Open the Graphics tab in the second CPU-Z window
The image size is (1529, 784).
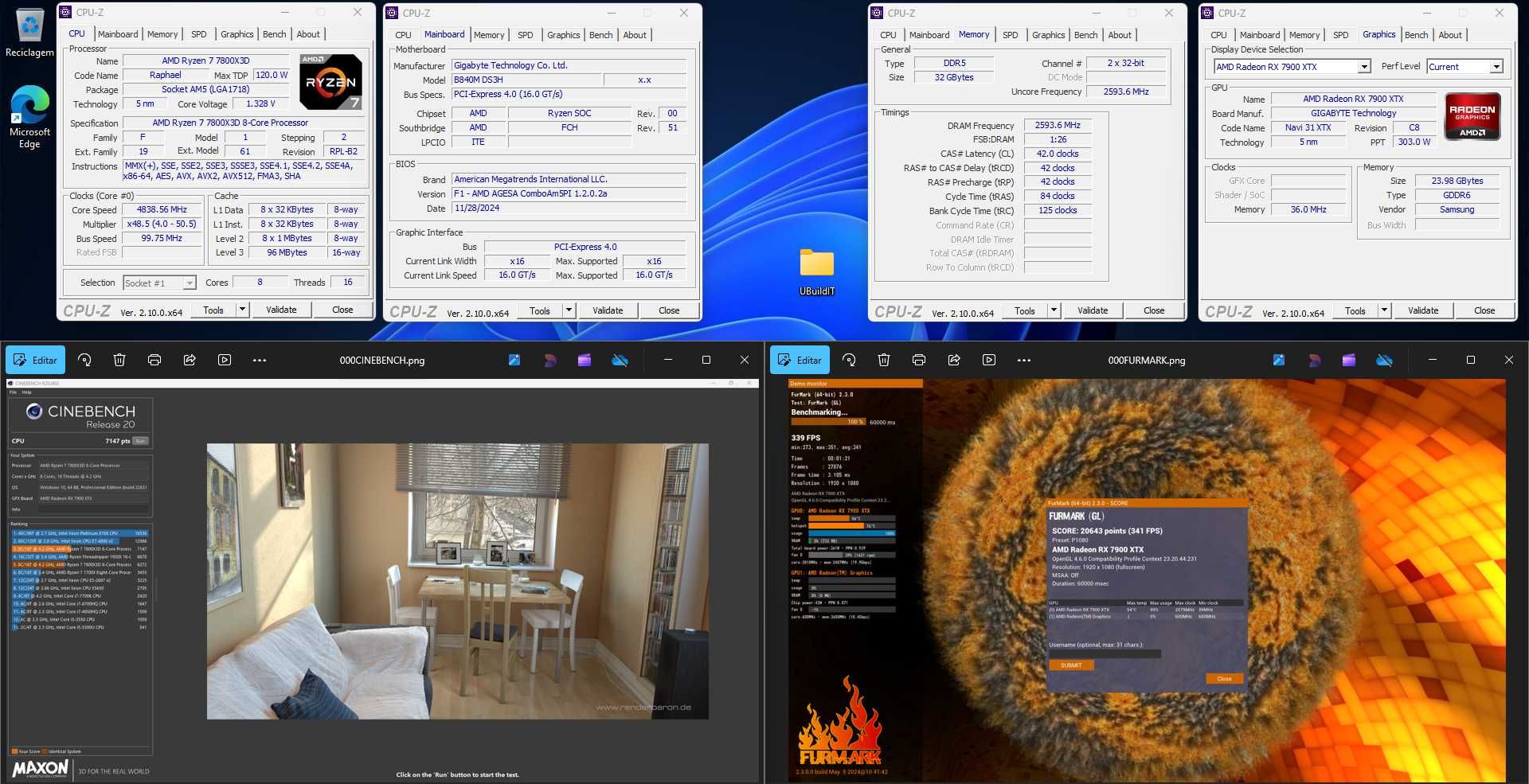[563, 35]
